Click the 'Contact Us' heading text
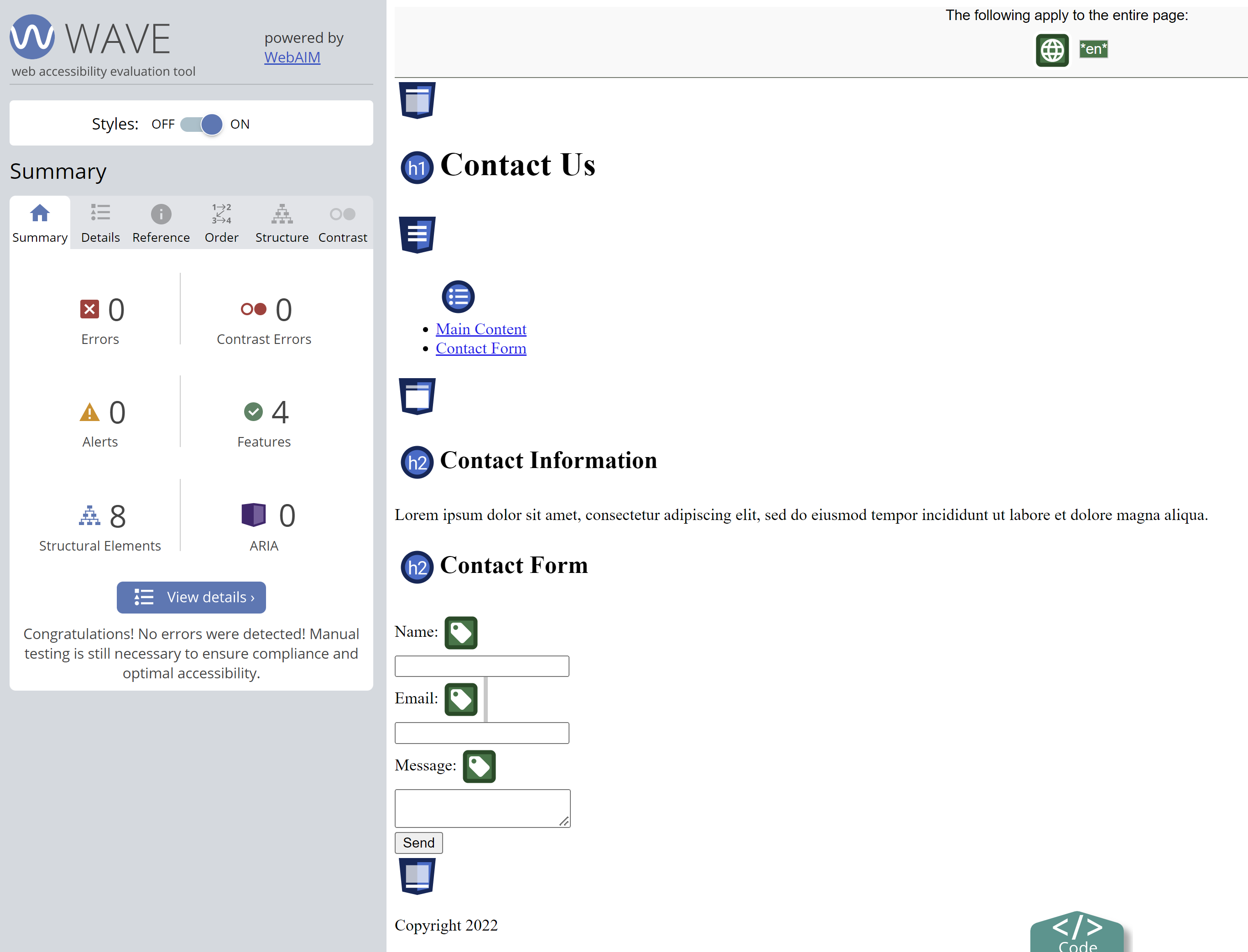Image resolution: width=1248 pixels, height=952 pixels. pos(517,165)
